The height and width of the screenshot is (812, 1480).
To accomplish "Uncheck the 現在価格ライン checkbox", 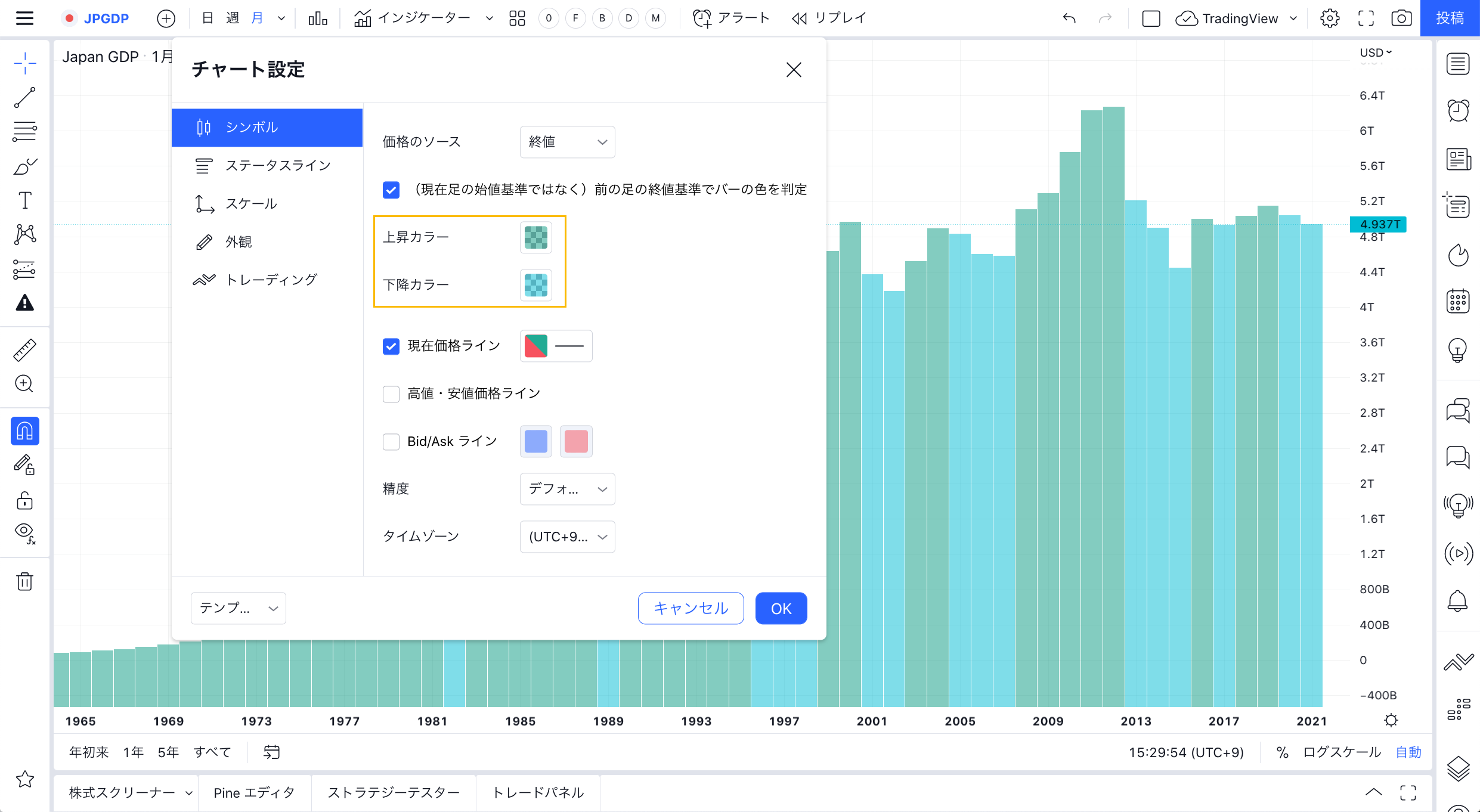I will [391, 346].
